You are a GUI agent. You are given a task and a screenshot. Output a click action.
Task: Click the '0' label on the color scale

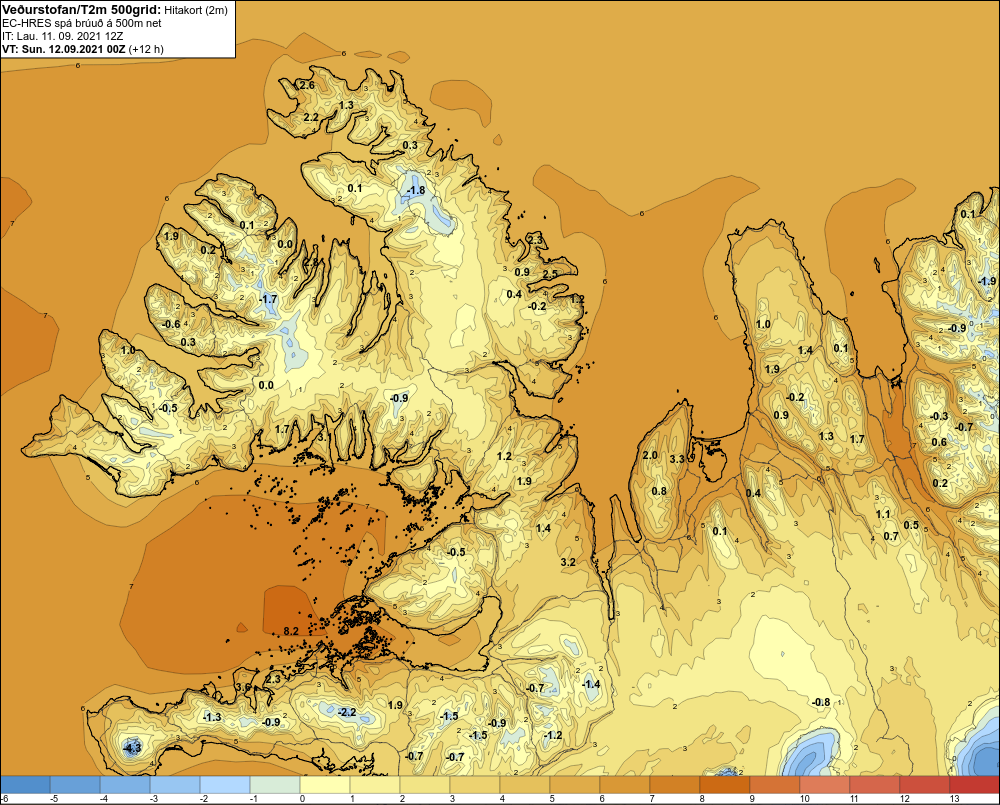pos(302,799)
